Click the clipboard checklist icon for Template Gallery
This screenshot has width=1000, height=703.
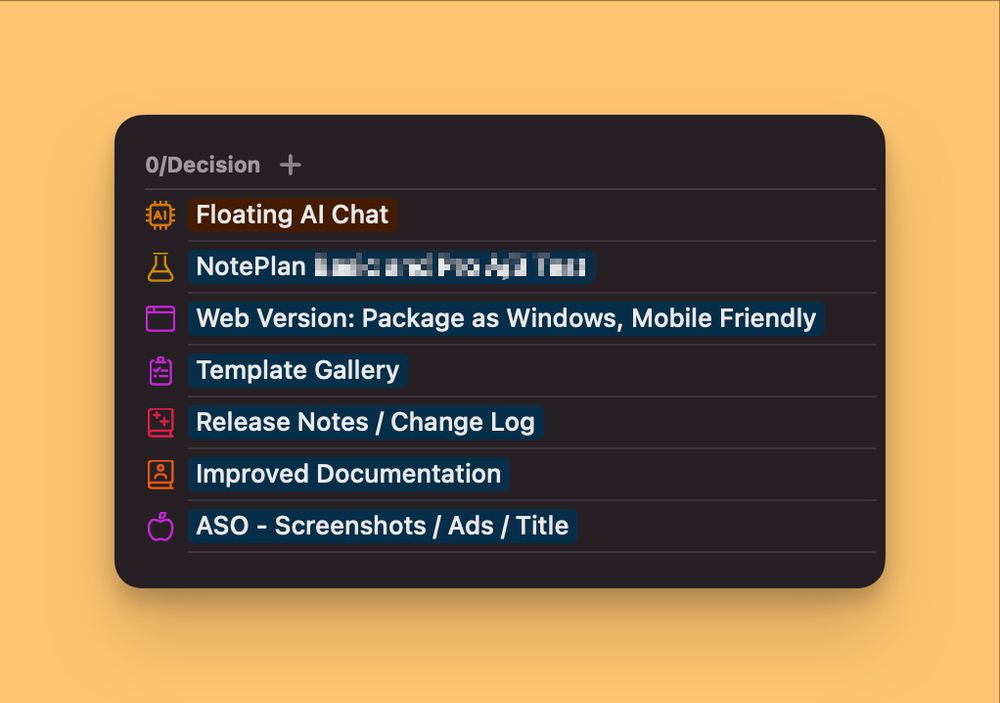point(160,371)
